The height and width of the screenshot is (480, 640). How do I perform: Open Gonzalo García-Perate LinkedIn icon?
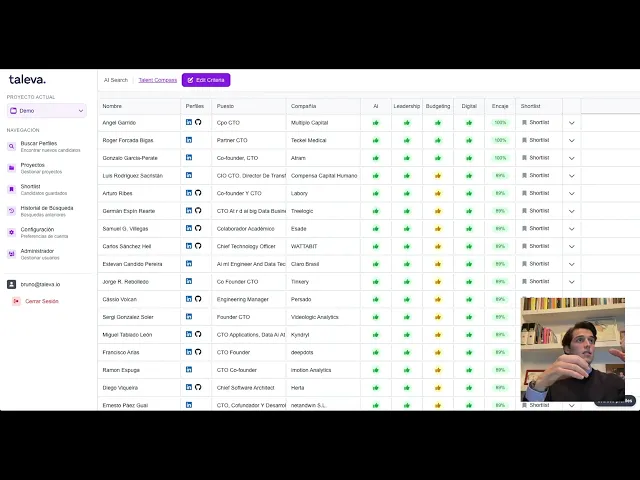click(x=189, y=158)
